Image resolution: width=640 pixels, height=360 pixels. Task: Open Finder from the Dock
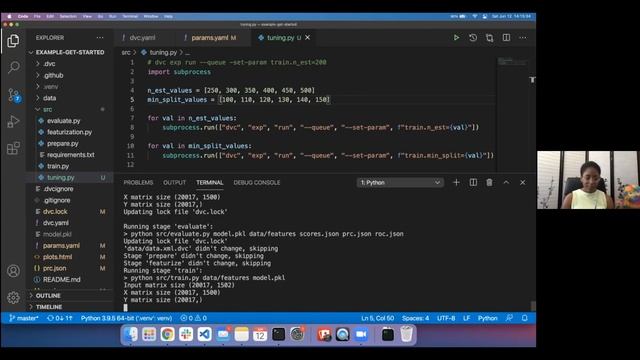131,335
